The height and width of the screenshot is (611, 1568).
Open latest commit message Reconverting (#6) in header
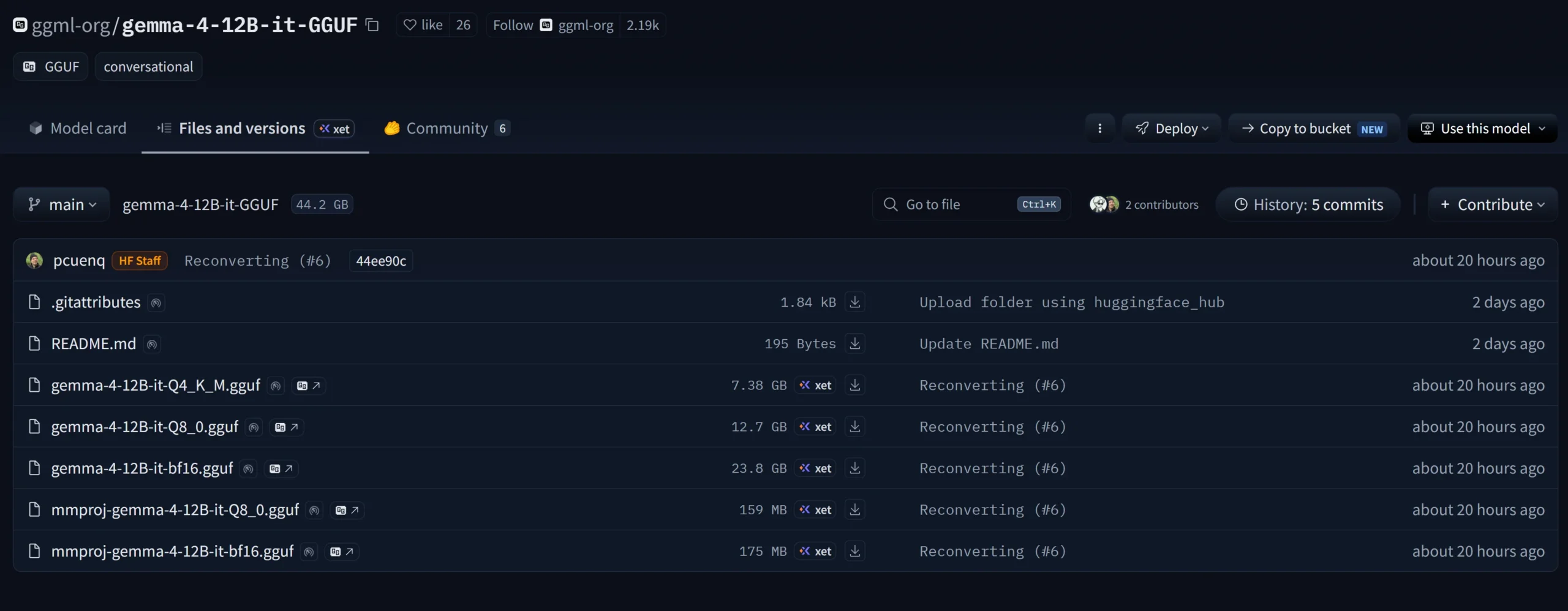(258, 261)
